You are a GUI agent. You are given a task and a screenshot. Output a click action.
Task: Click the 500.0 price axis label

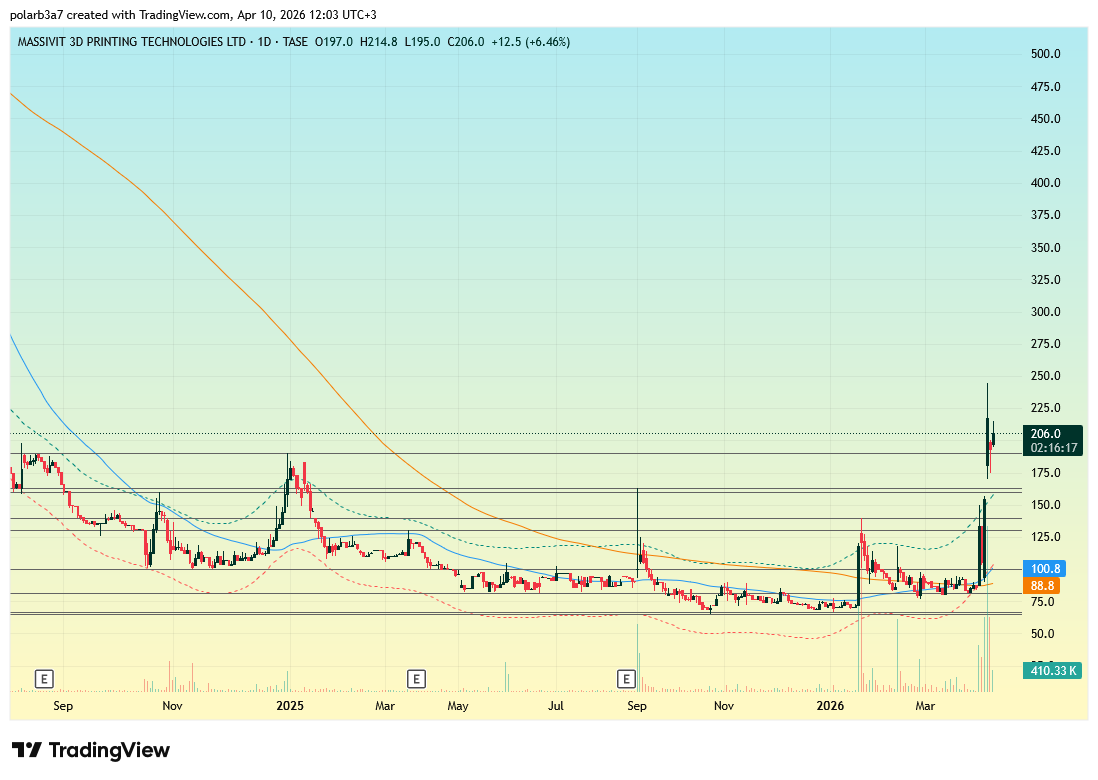point(1045,54)
